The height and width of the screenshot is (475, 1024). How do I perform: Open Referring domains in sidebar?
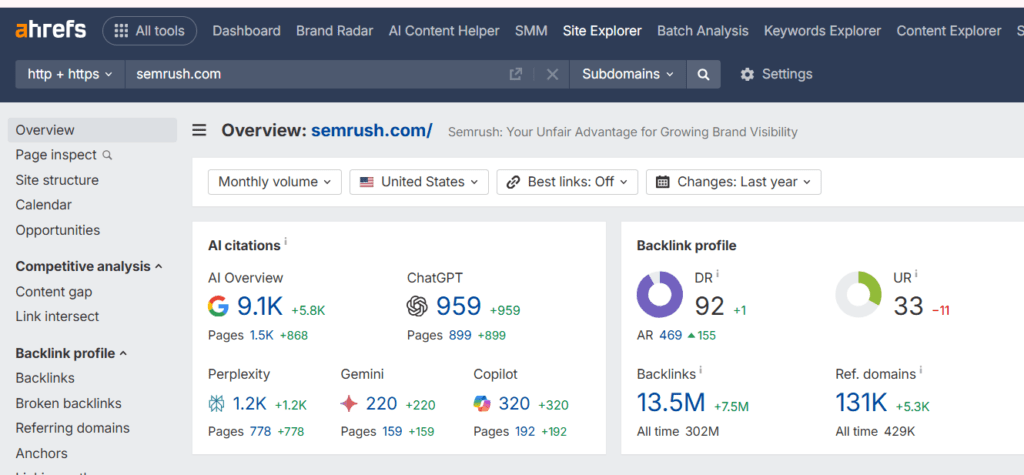72,428
